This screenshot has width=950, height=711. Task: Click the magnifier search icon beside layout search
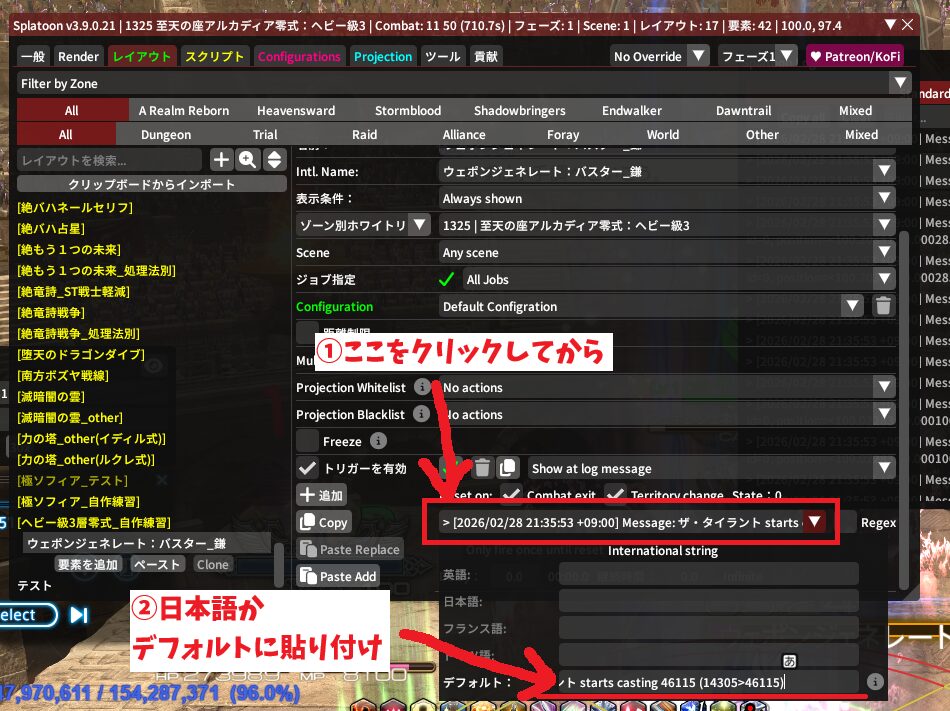247,159
